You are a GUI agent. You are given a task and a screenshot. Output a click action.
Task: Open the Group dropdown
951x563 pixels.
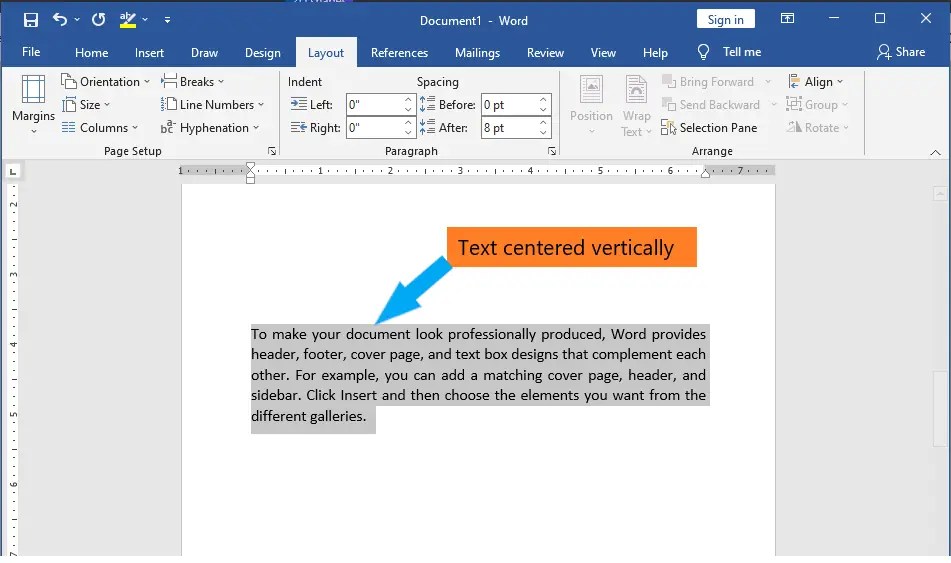(818, 104)
